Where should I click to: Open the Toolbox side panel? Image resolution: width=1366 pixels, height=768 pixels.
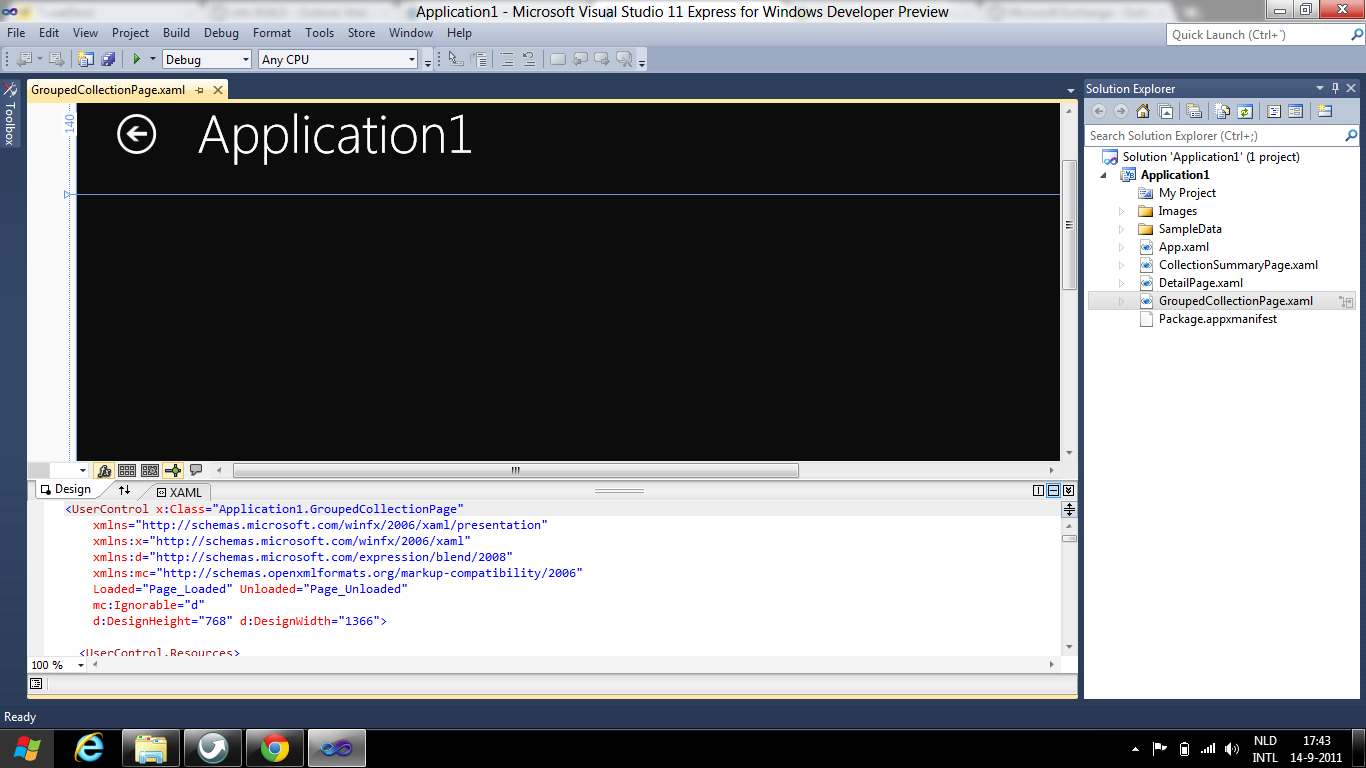click(x=11, y=114)
